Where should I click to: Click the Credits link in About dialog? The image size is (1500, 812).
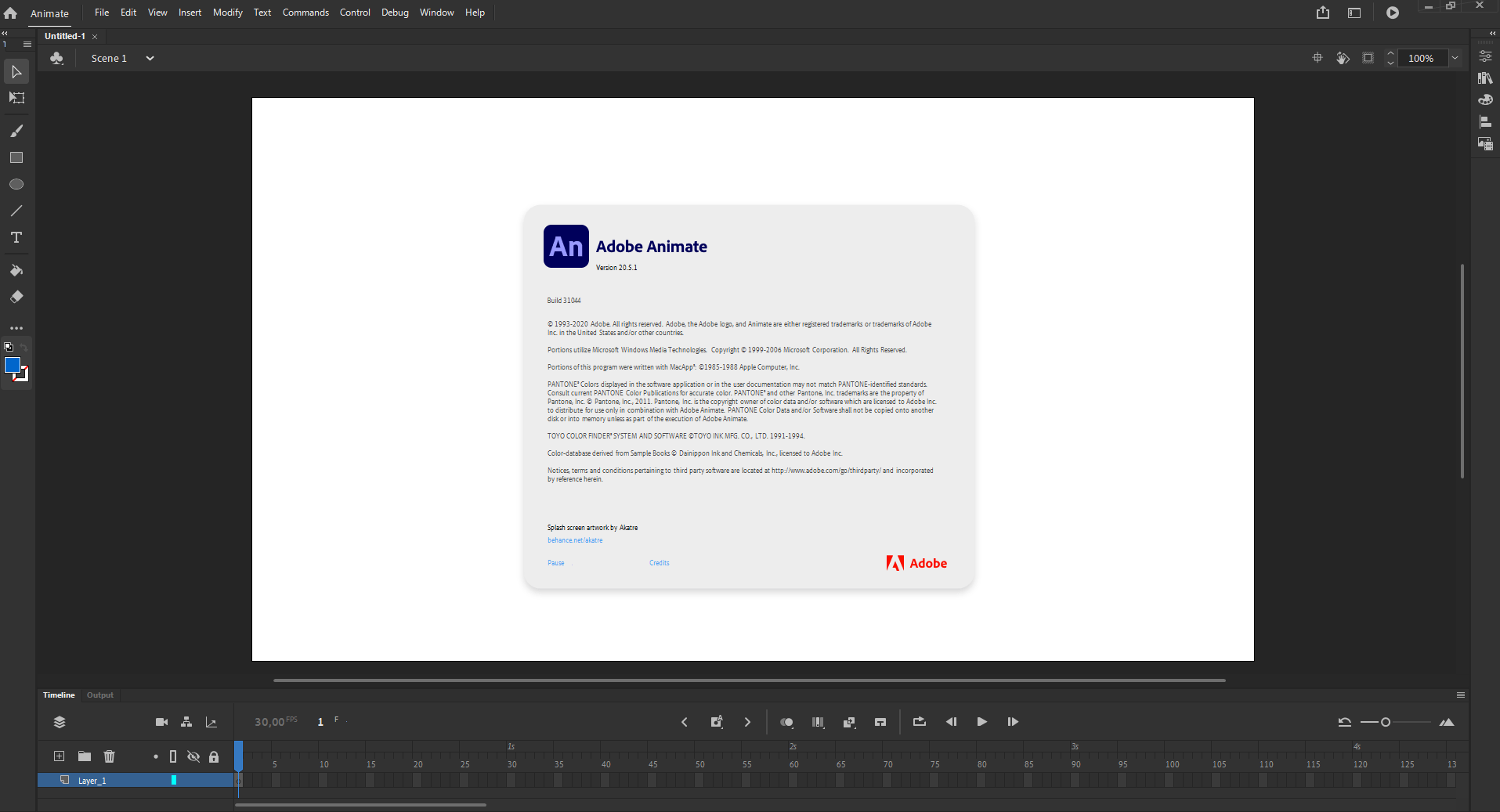(x=660, y=563)
